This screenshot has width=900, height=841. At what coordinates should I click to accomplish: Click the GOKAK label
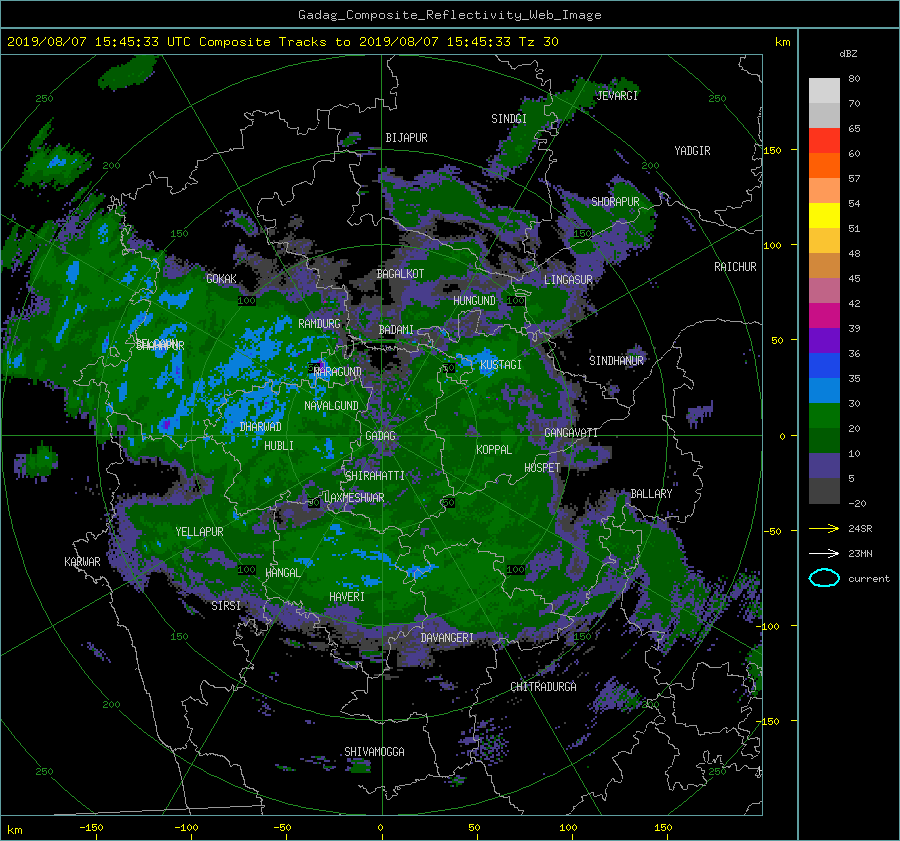pyautogui.click(x=222, y=279)
